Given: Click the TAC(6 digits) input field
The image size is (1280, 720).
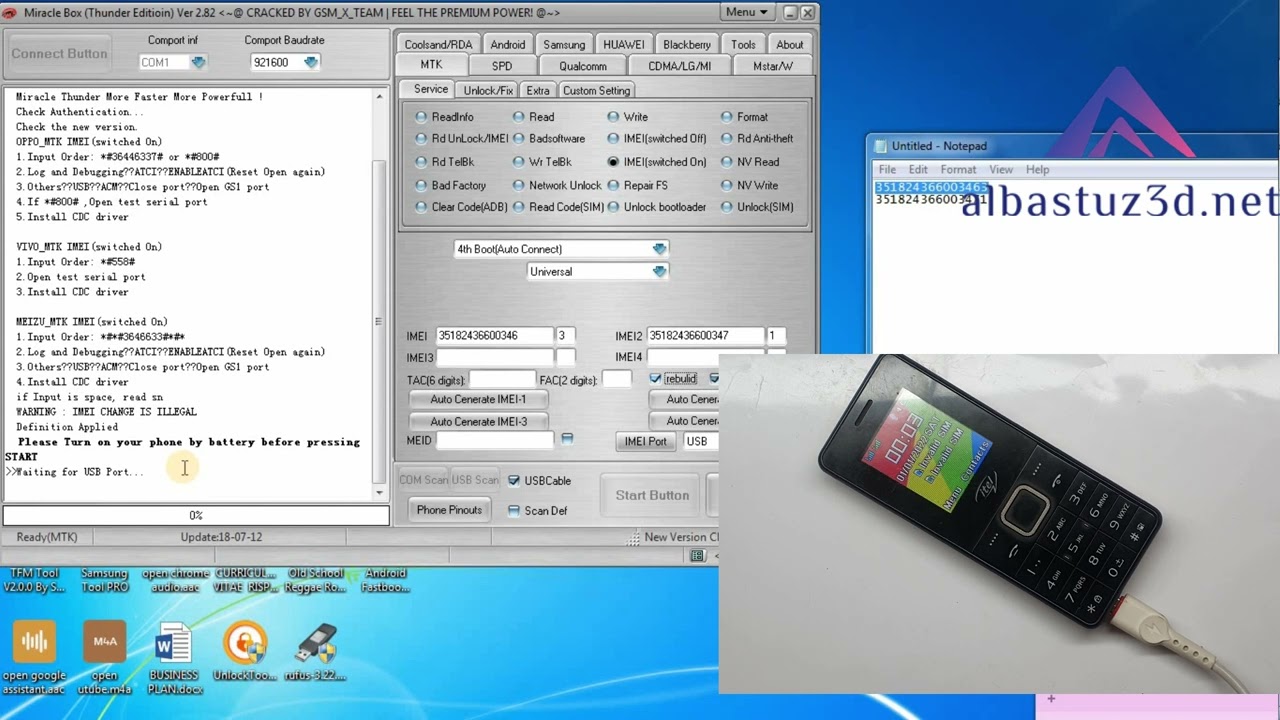Looking at the screenshot, I should click(x=502, y=380).
